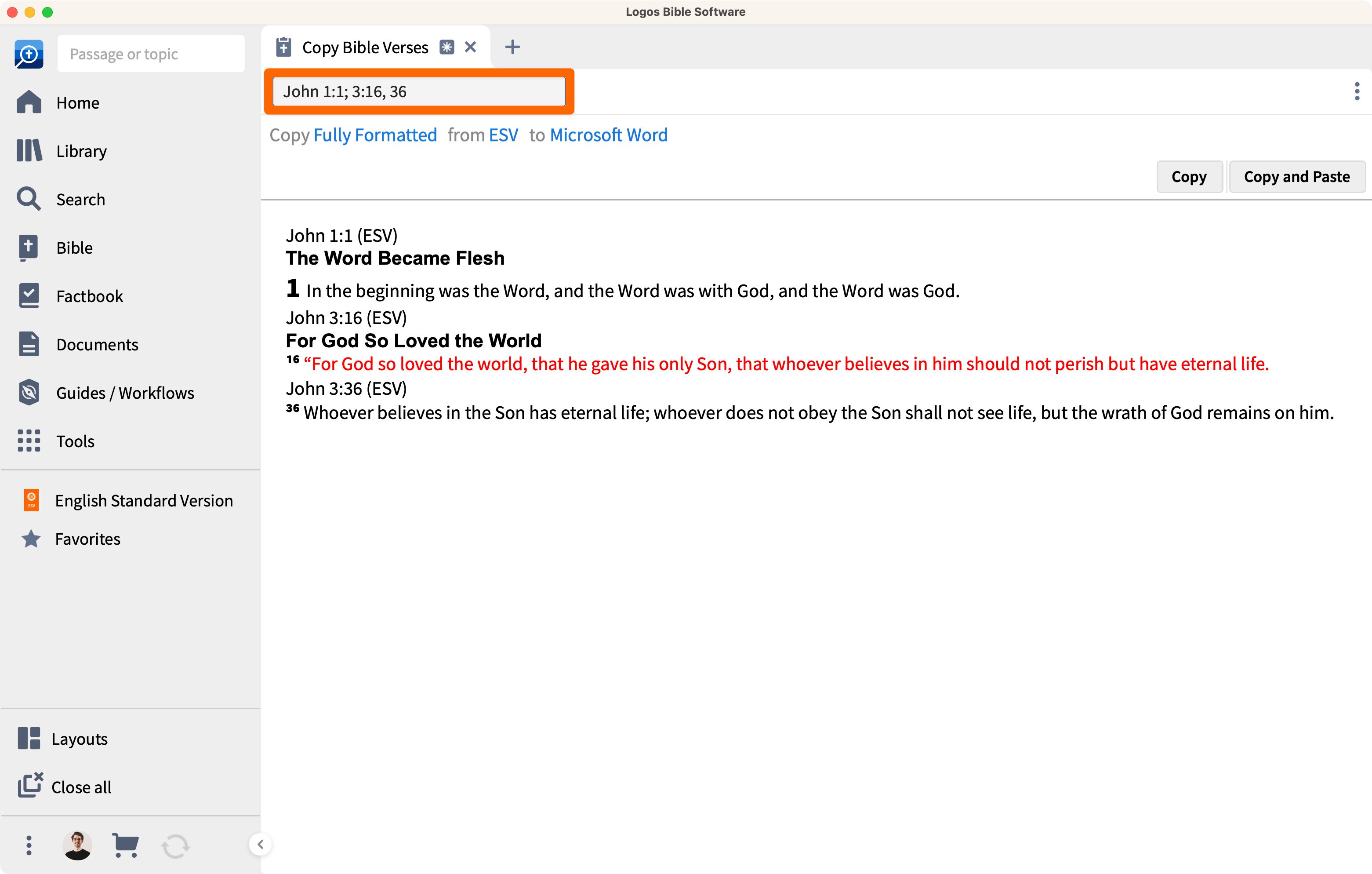
Task: Open Search in the sidebar
Action: coord(61,200)
